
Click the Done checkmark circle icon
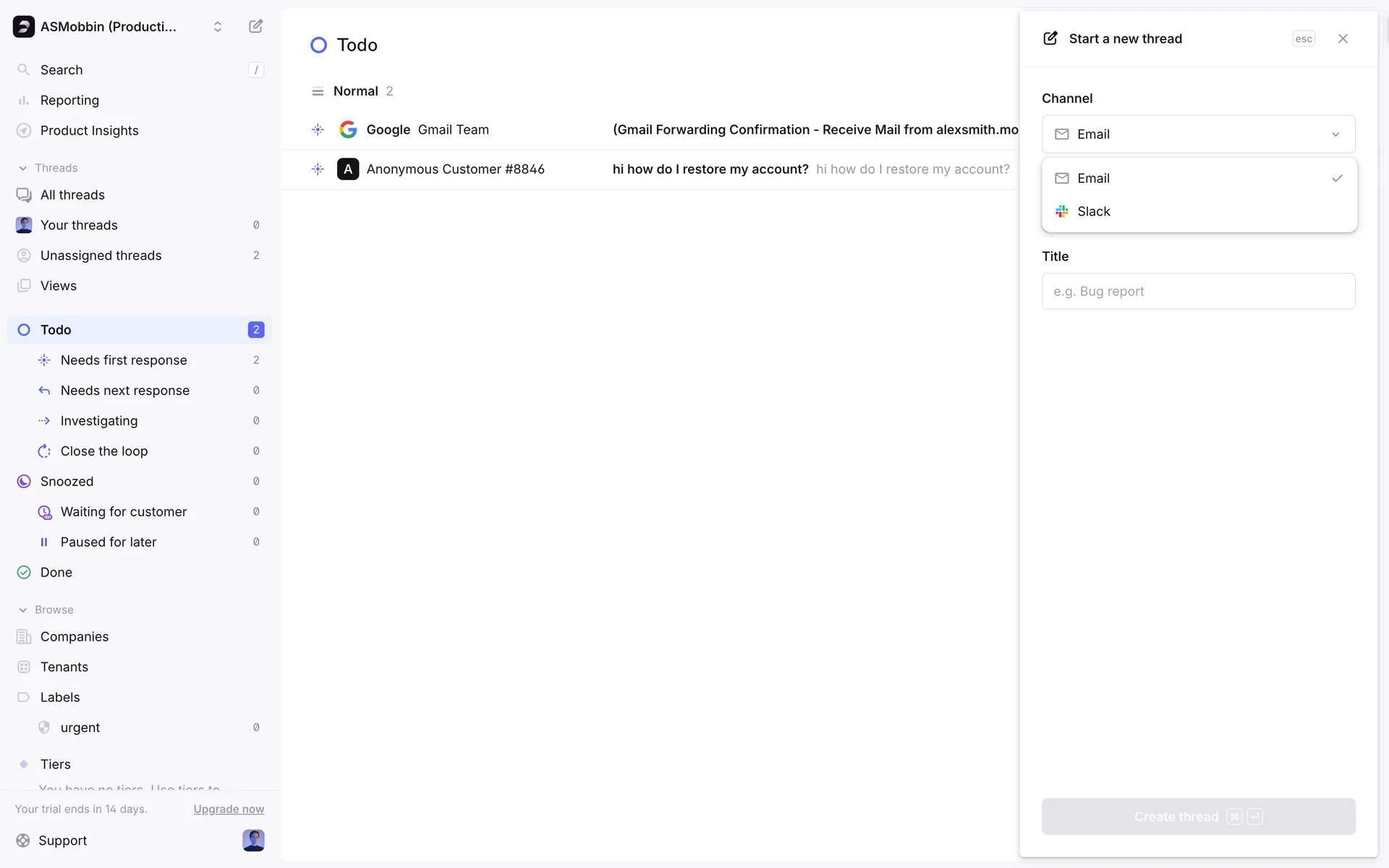click(24, 573)
